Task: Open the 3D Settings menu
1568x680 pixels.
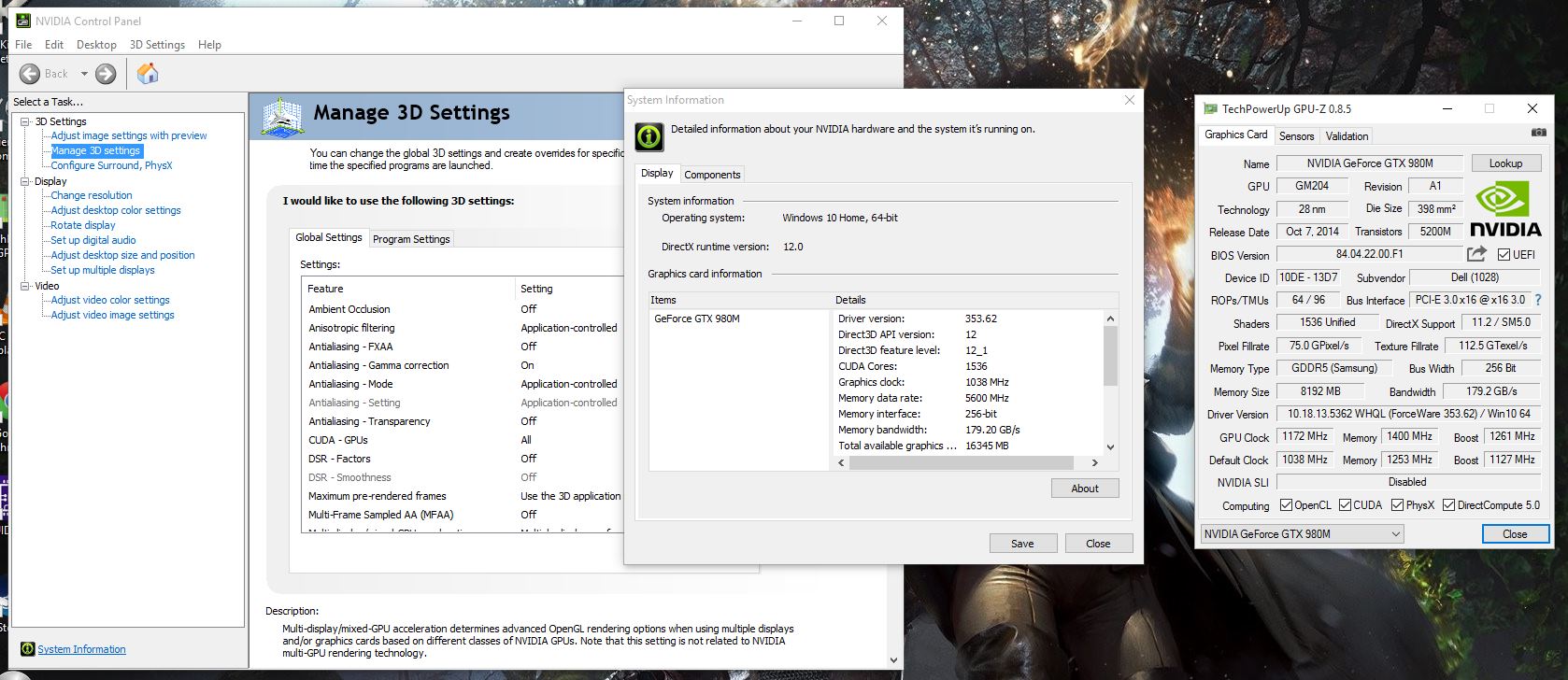Action: tap(157, 45)
